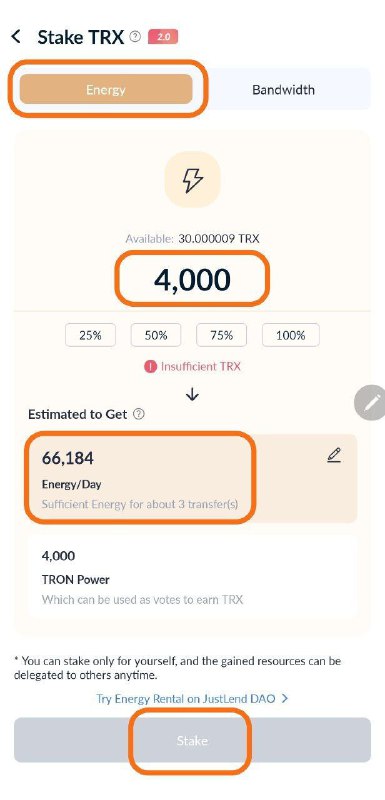
Task: Tap the lightning bolt energy icon
Action: tap(192, 180)
